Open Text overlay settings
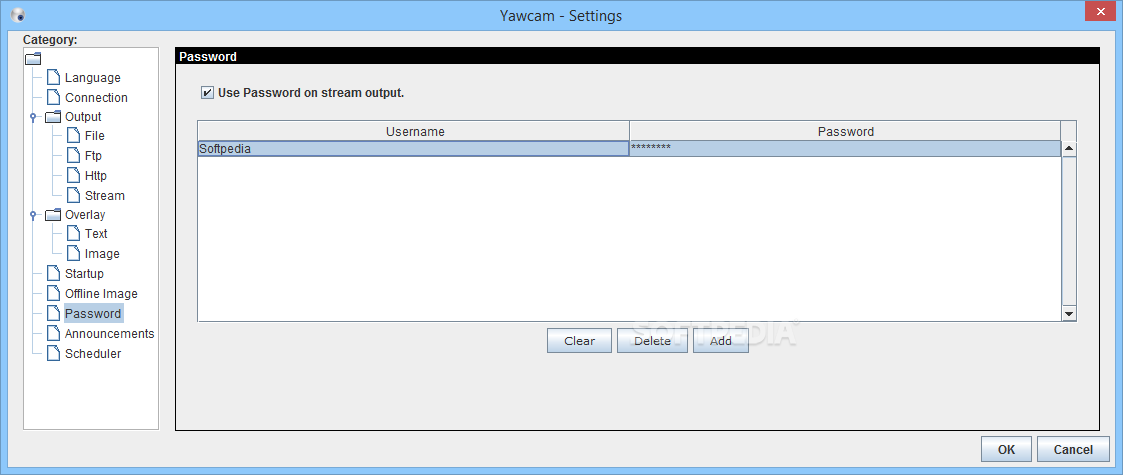Viewport: 1123px width, 475px height. point(96,234)
